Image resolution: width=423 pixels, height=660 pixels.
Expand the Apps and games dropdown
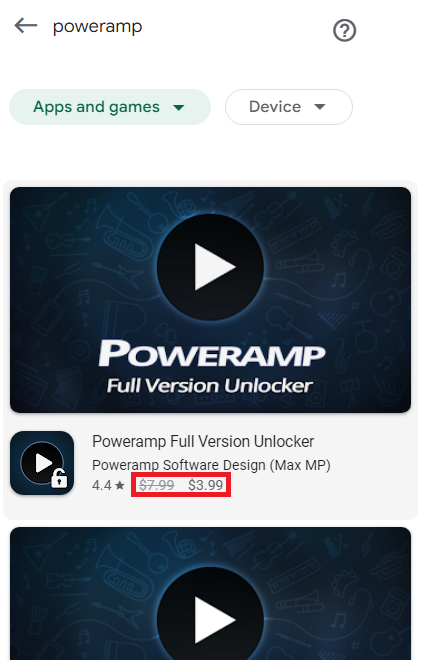110,107
